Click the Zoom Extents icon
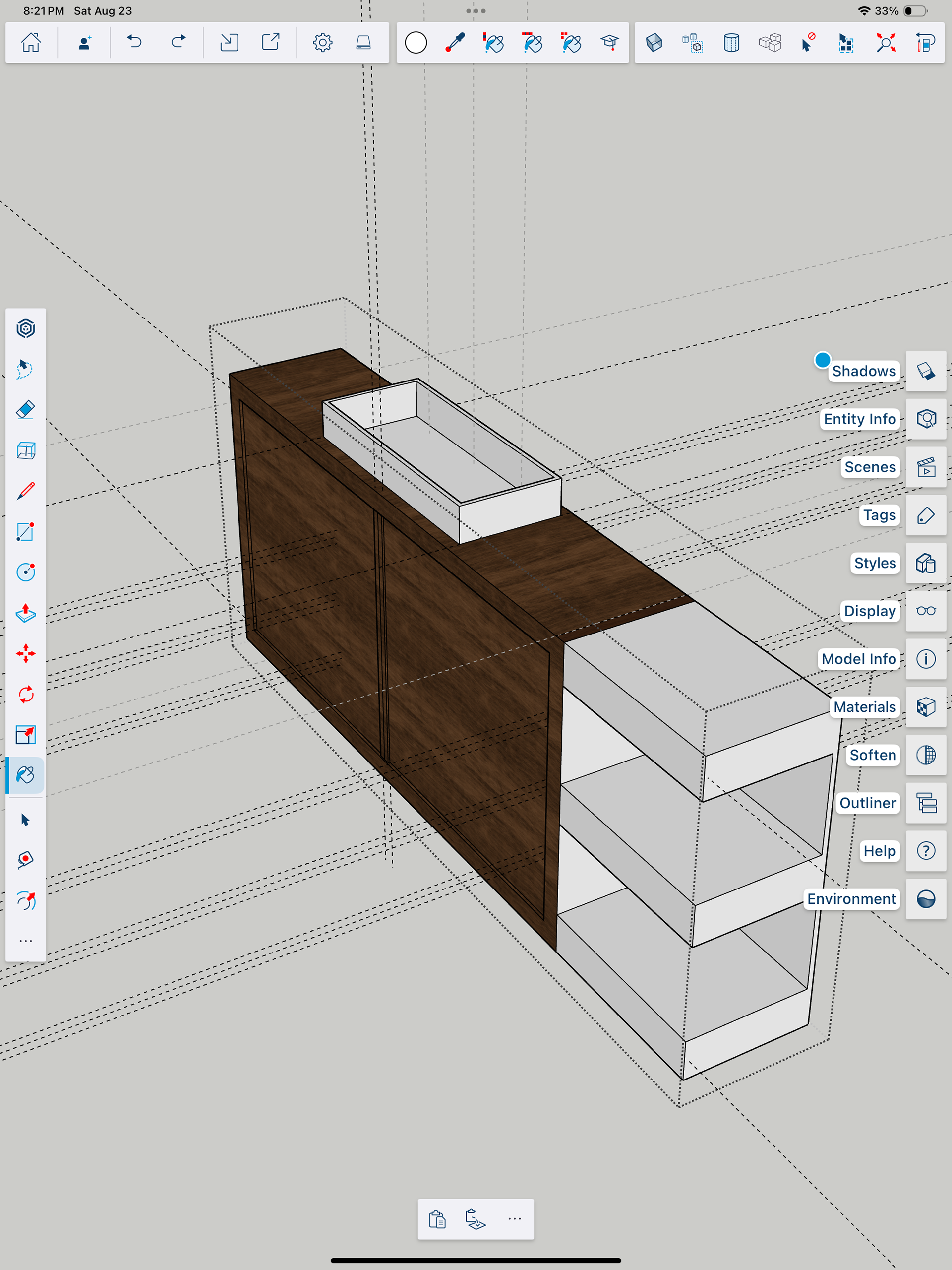 click(x=886, y=43)
